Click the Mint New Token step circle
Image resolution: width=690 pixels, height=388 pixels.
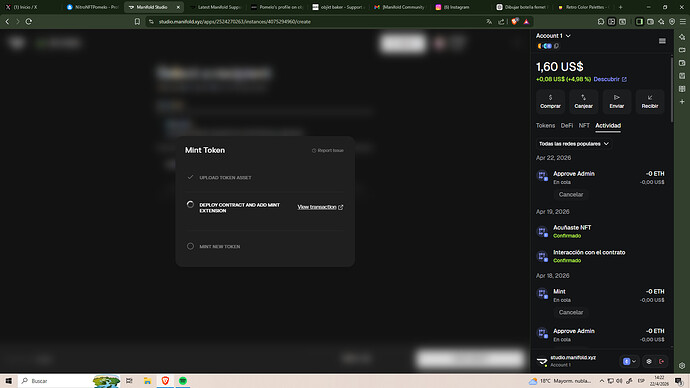click(190, 246)
